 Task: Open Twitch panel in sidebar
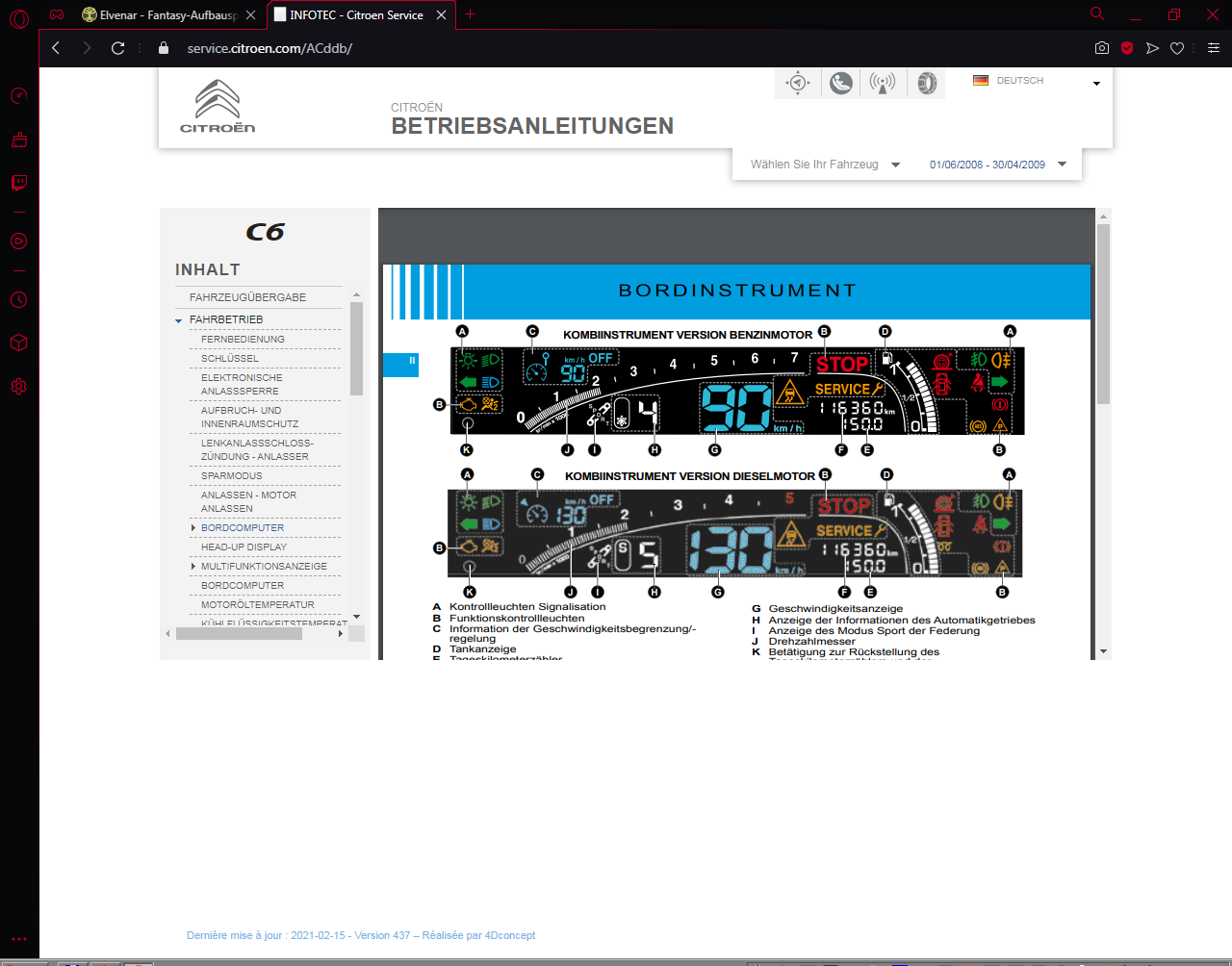[18, 183]
